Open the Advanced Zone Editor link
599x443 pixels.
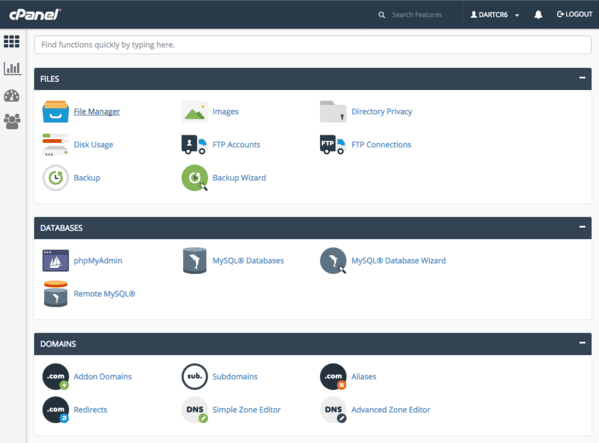point(390,410)
